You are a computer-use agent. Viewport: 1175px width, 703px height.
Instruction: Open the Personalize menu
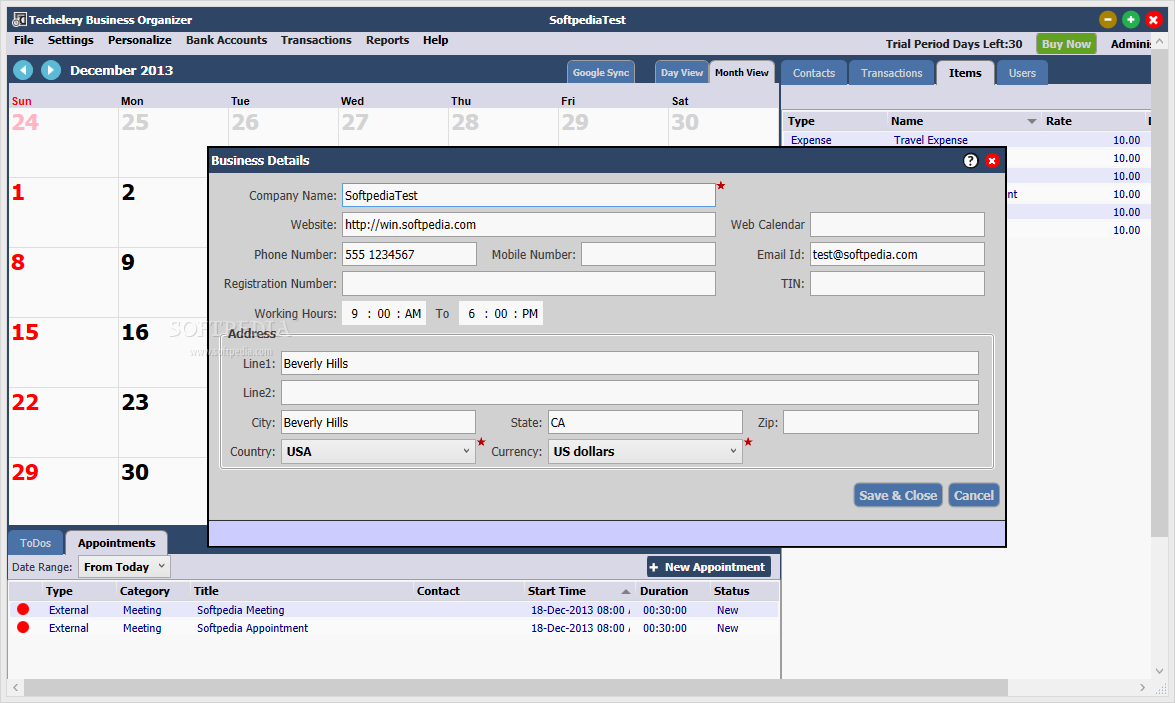coord(139,40)
